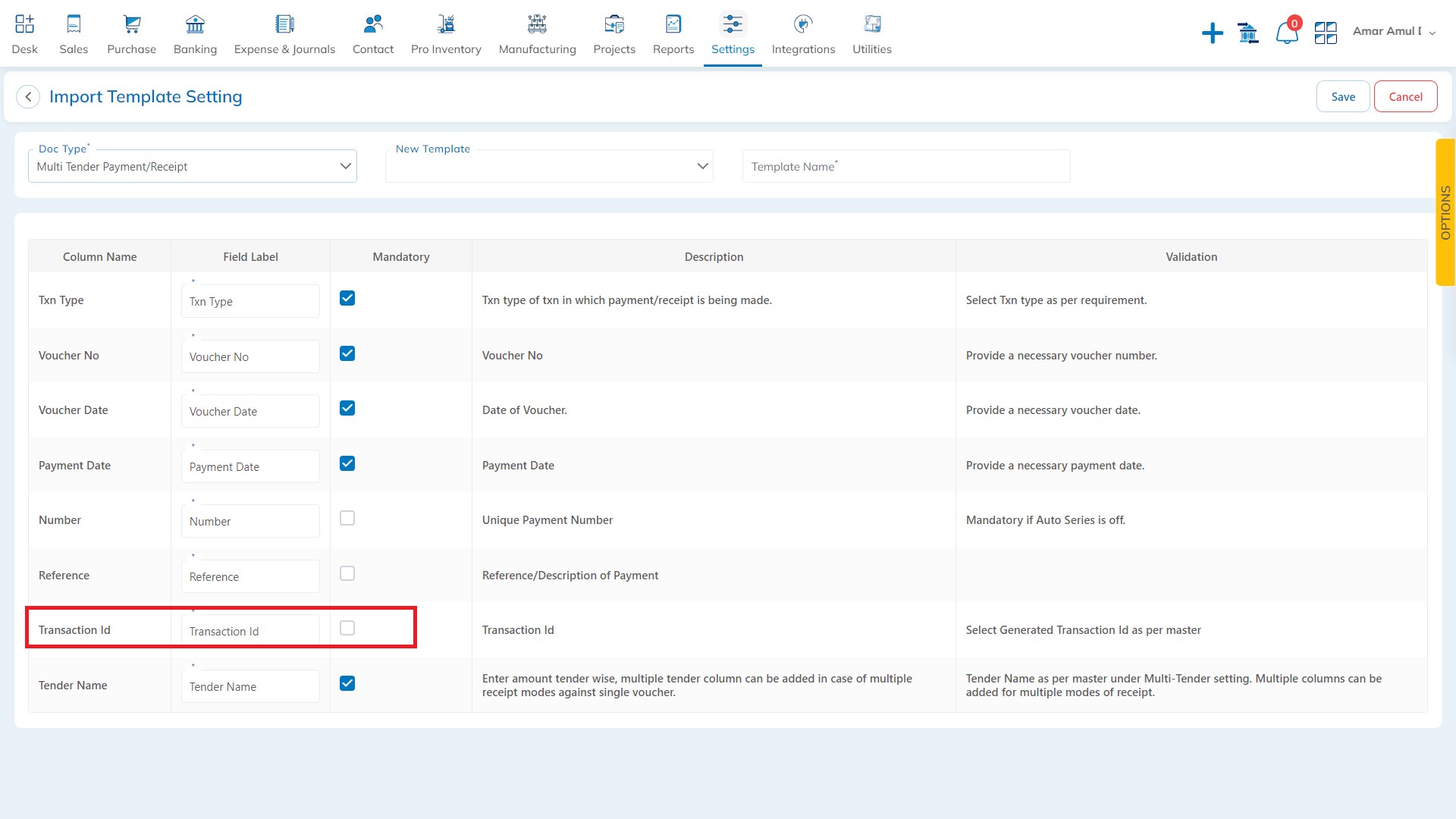Enable Mandatory checkbox for Transaction Id

point(347,628)
